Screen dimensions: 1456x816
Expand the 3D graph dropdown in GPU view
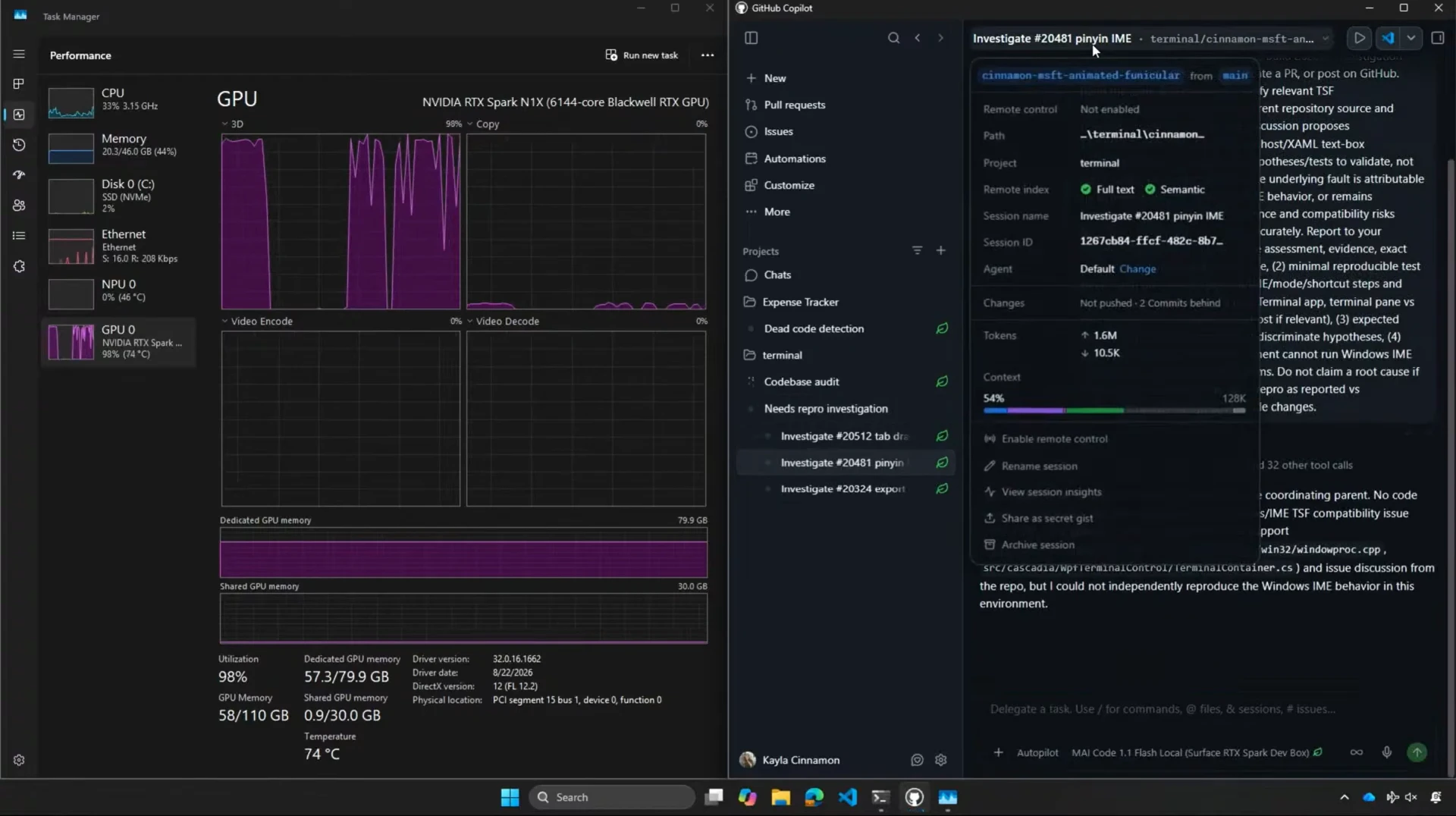click(x=224, y=124)
